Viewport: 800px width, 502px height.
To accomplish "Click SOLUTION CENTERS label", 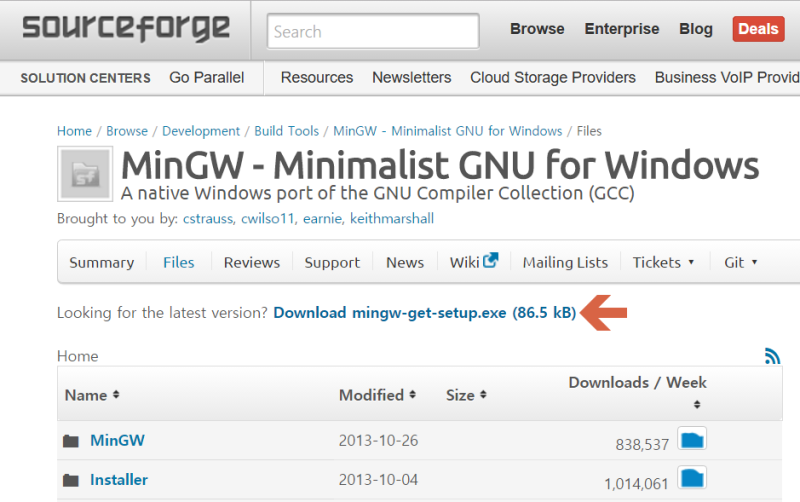I will pos(85,78).
